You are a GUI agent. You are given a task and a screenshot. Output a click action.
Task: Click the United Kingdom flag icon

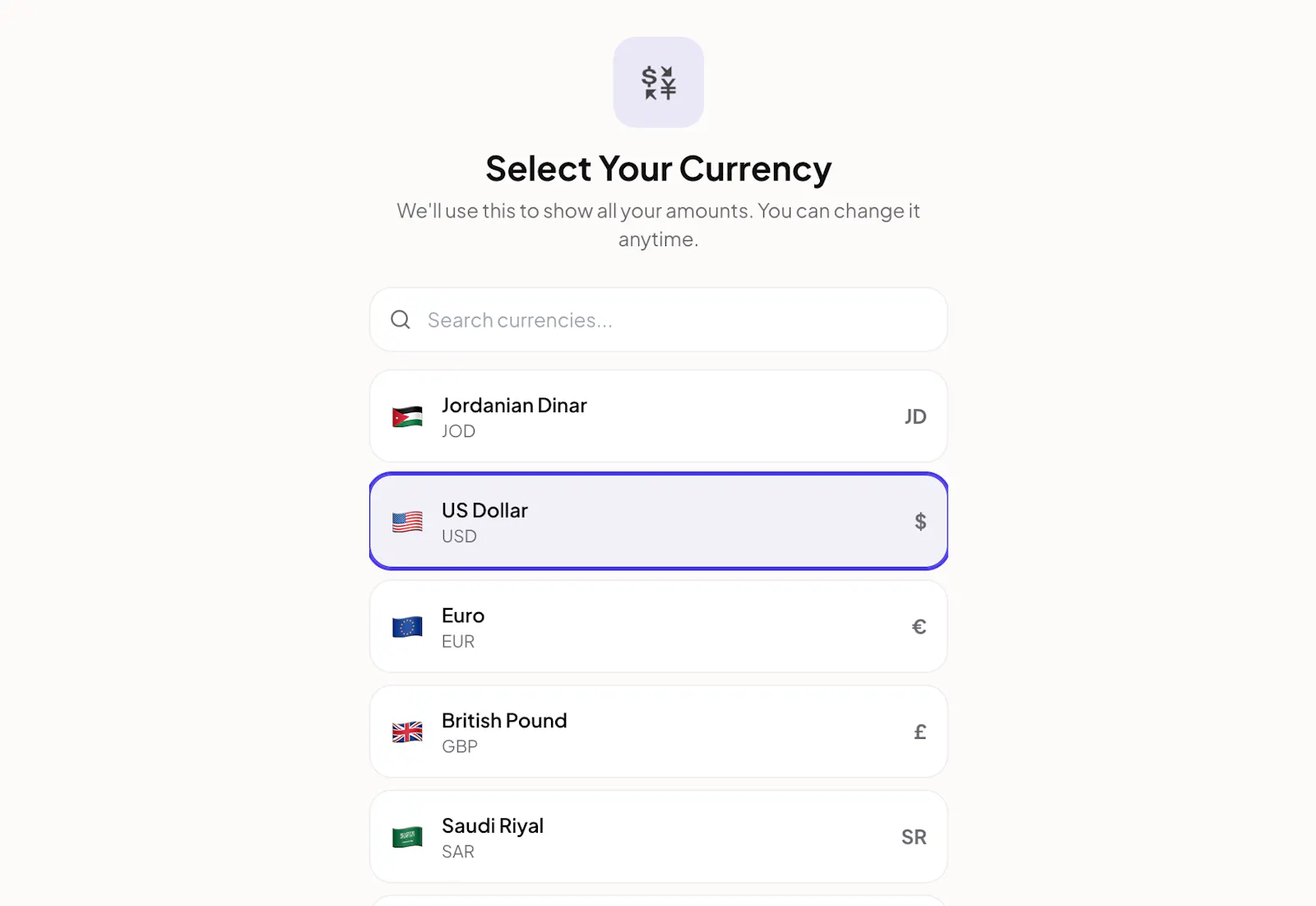pos(407,732)
